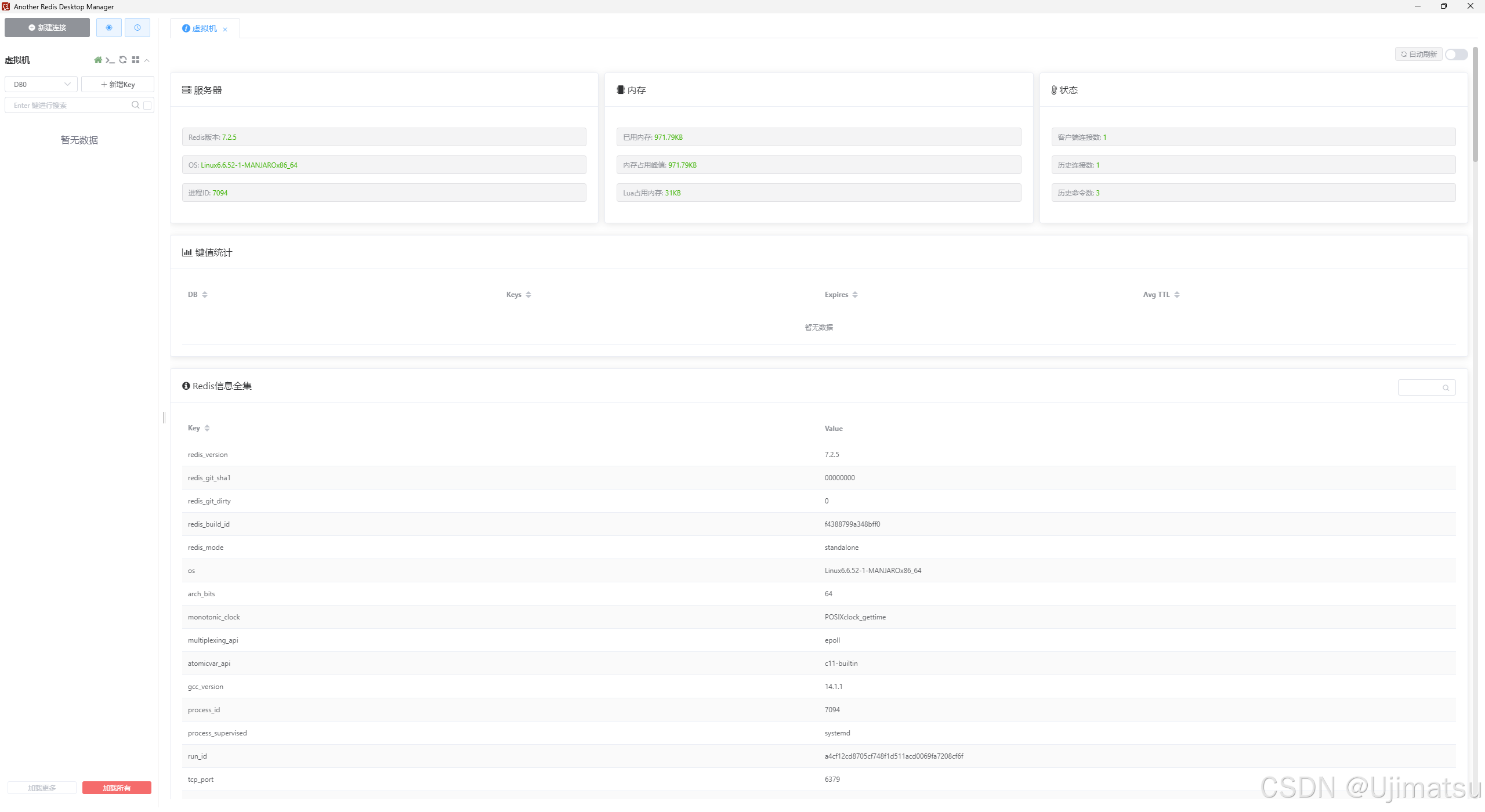Viewport: 1485px width, 812px height.
Task: Refresh the 虚拟机 connection
Action: tap(123, 60)
